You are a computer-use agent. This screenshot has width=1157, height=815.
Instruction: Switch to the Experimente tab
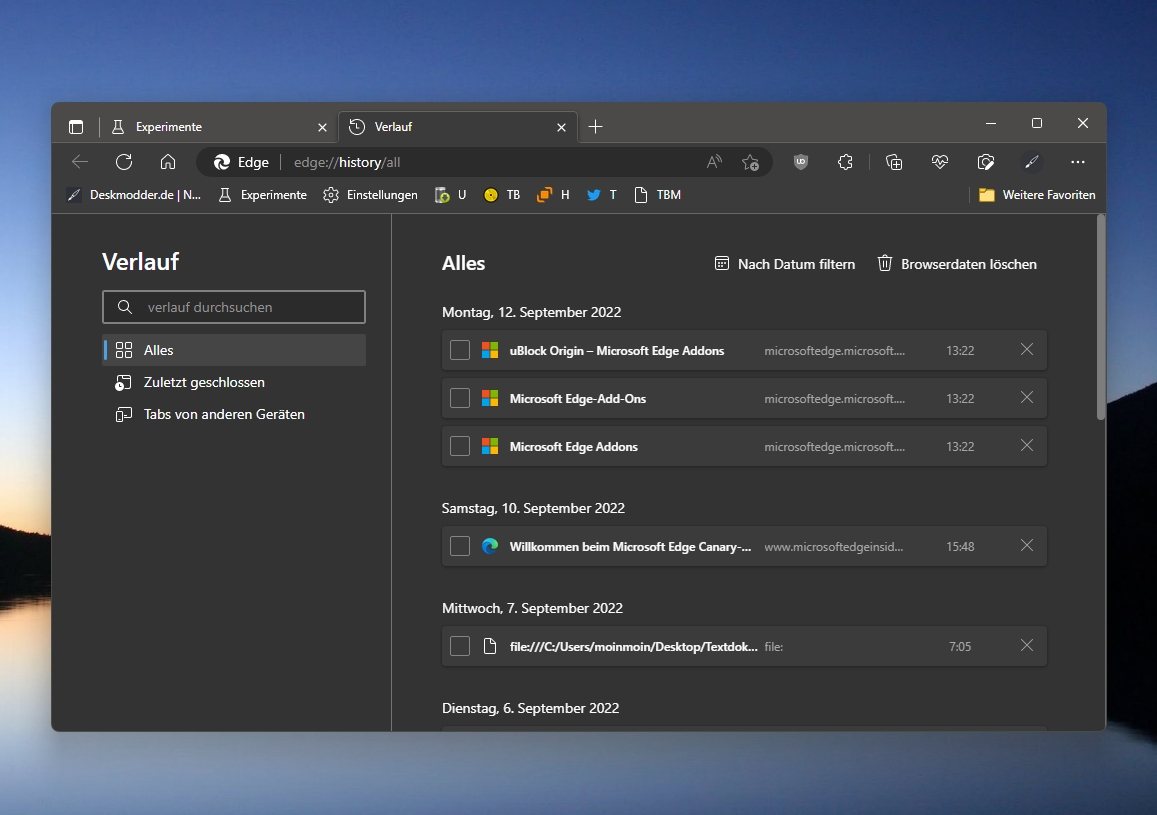[x=218, y=127]
